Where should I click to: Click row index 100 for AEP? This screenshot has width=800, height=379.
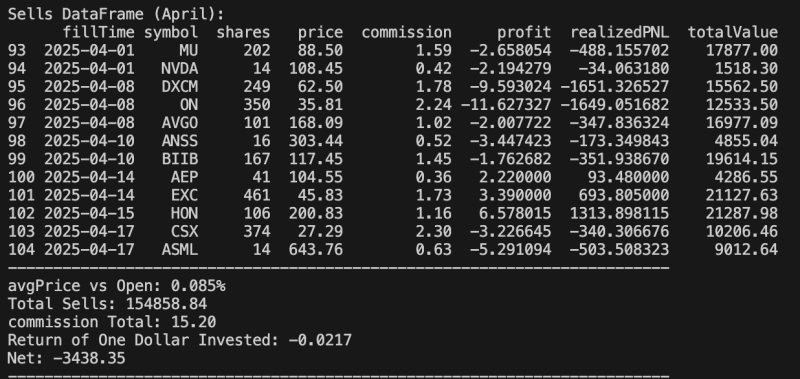(21, 177)
